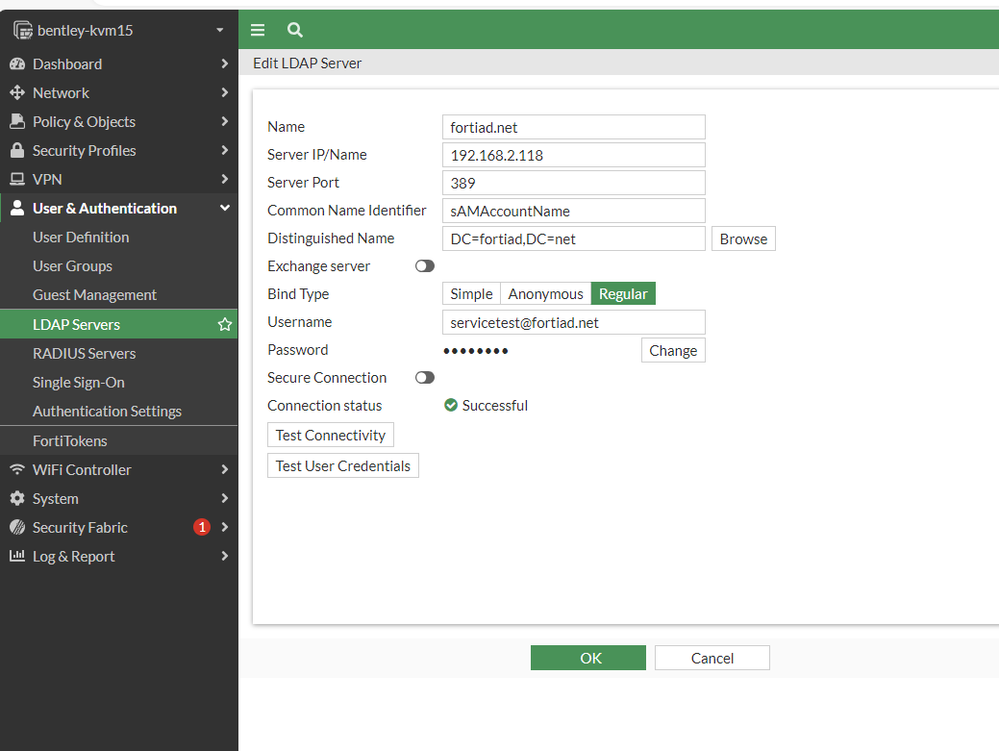
Task: Click the WiFi Controller signal icon
Action: [17, 470]
